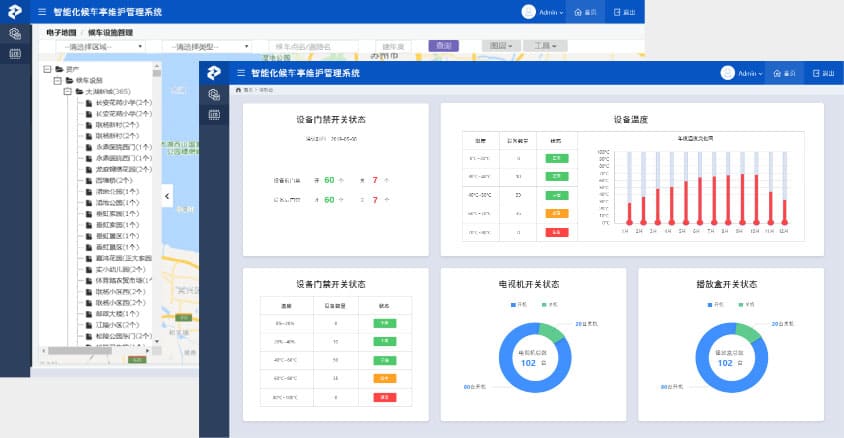Screen dimensions: 844x438
Task: Switch to the 候车设施管理 tab
Action: pos(110,33)
